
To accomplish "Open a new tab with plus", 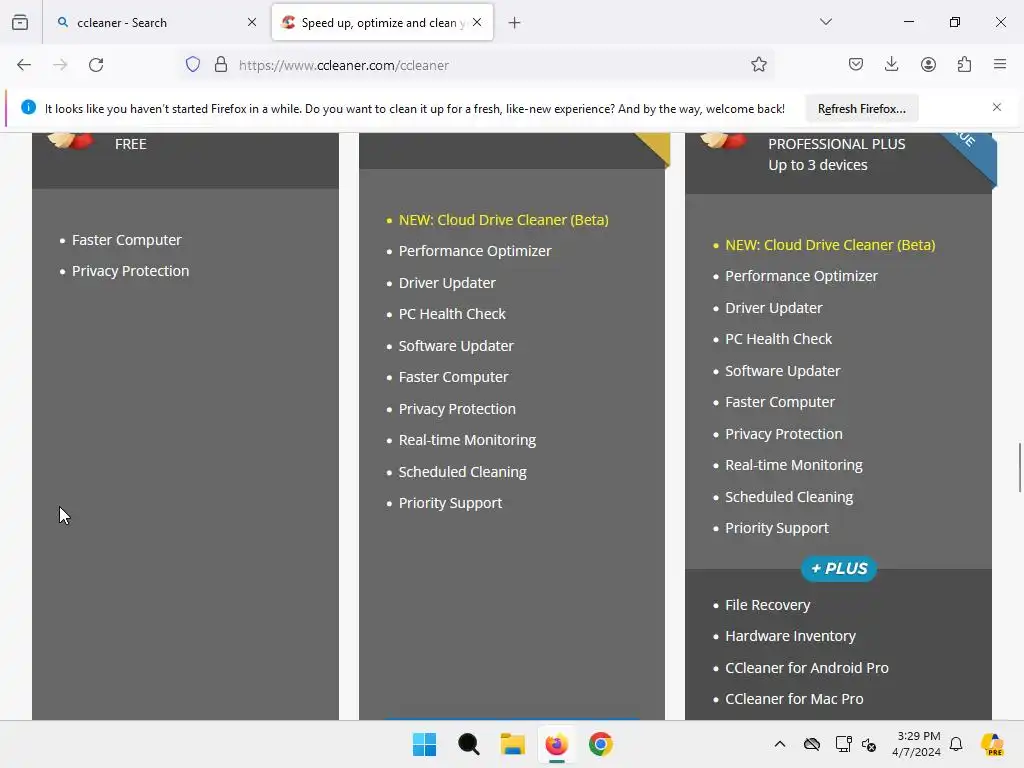I will click(x=515, y=23).
